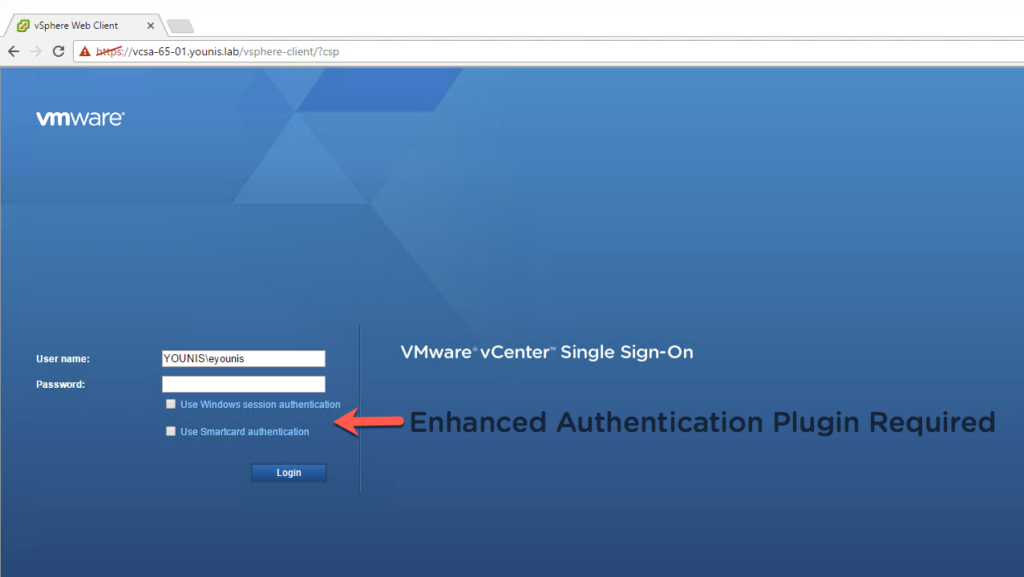Select the vSphere Web Client tab

point(80,26)
